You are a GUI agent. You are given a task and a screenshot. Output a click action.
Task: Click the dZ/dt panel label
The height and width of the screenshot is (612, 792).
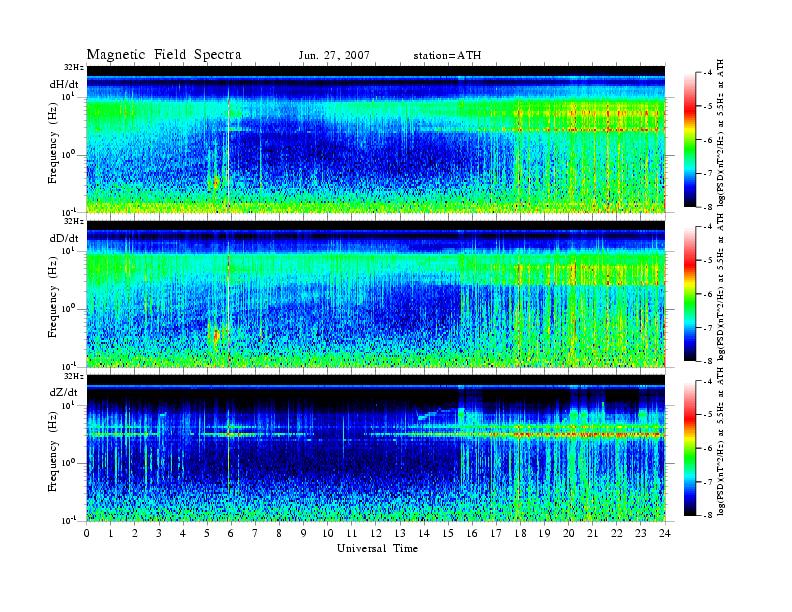pyautogui.click(x=64, y=392)
